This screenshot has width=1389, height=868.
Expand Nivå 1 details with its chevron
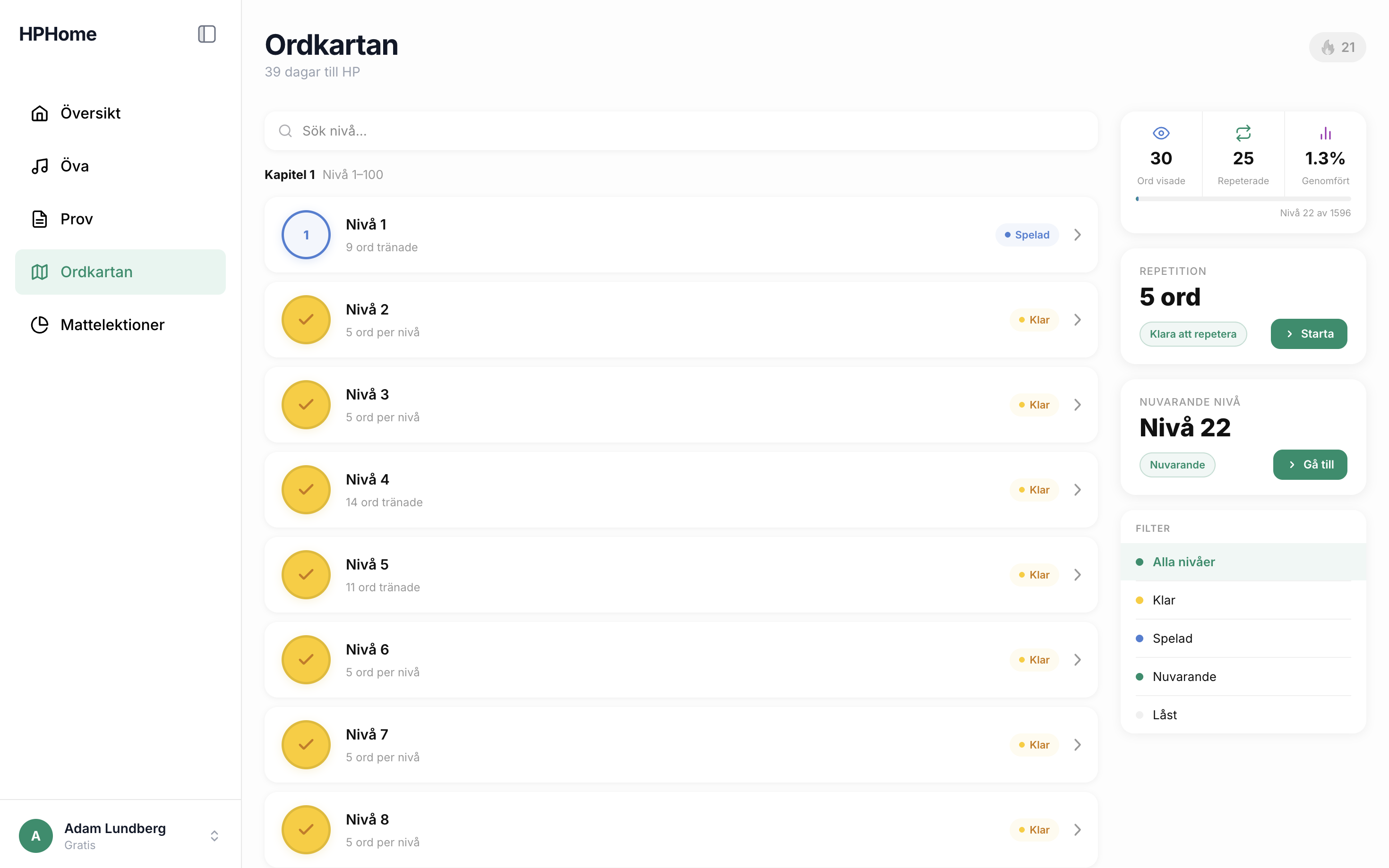tap(1077, 234)
